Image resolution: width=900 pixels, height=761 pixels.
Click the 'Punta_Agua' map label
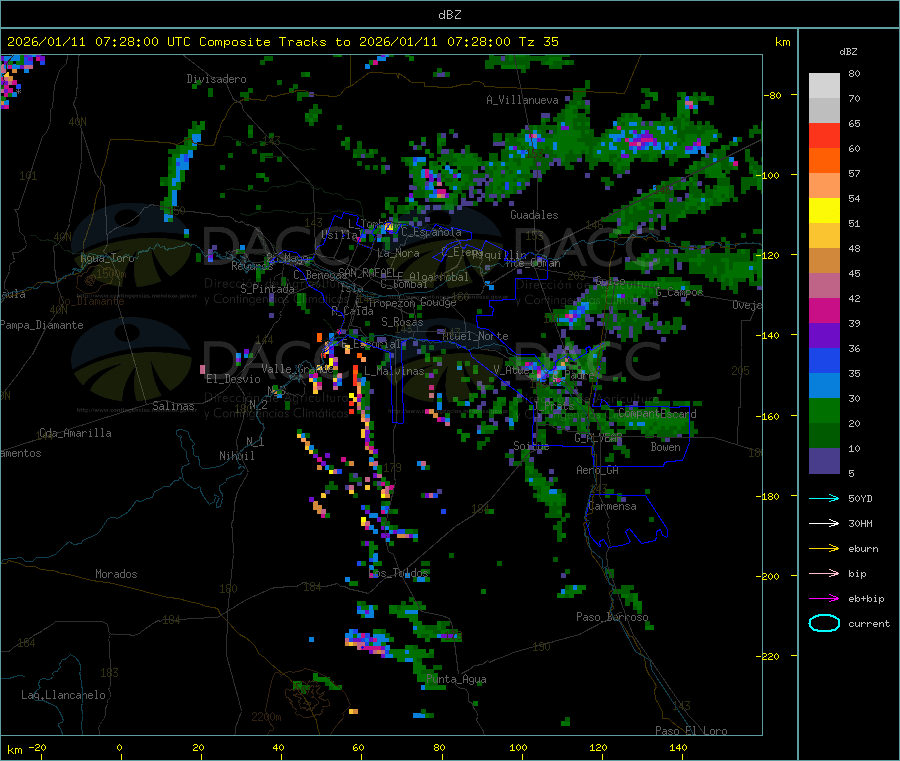pyautogui.click(x=456, y=679)
